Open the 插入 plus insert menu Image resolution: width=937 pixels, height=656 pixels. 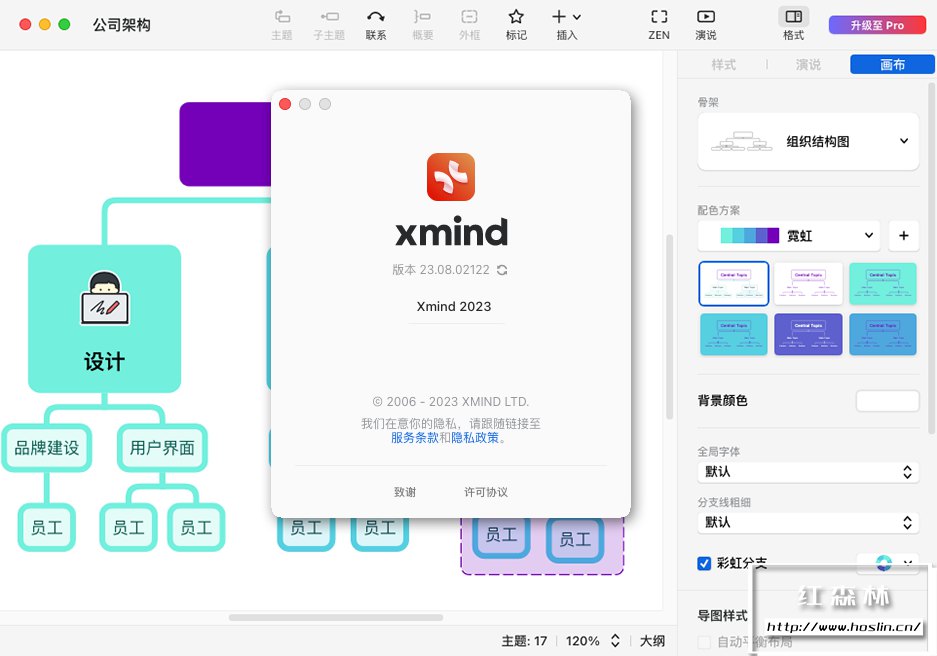pyautogui.click(x=566, y=17)
